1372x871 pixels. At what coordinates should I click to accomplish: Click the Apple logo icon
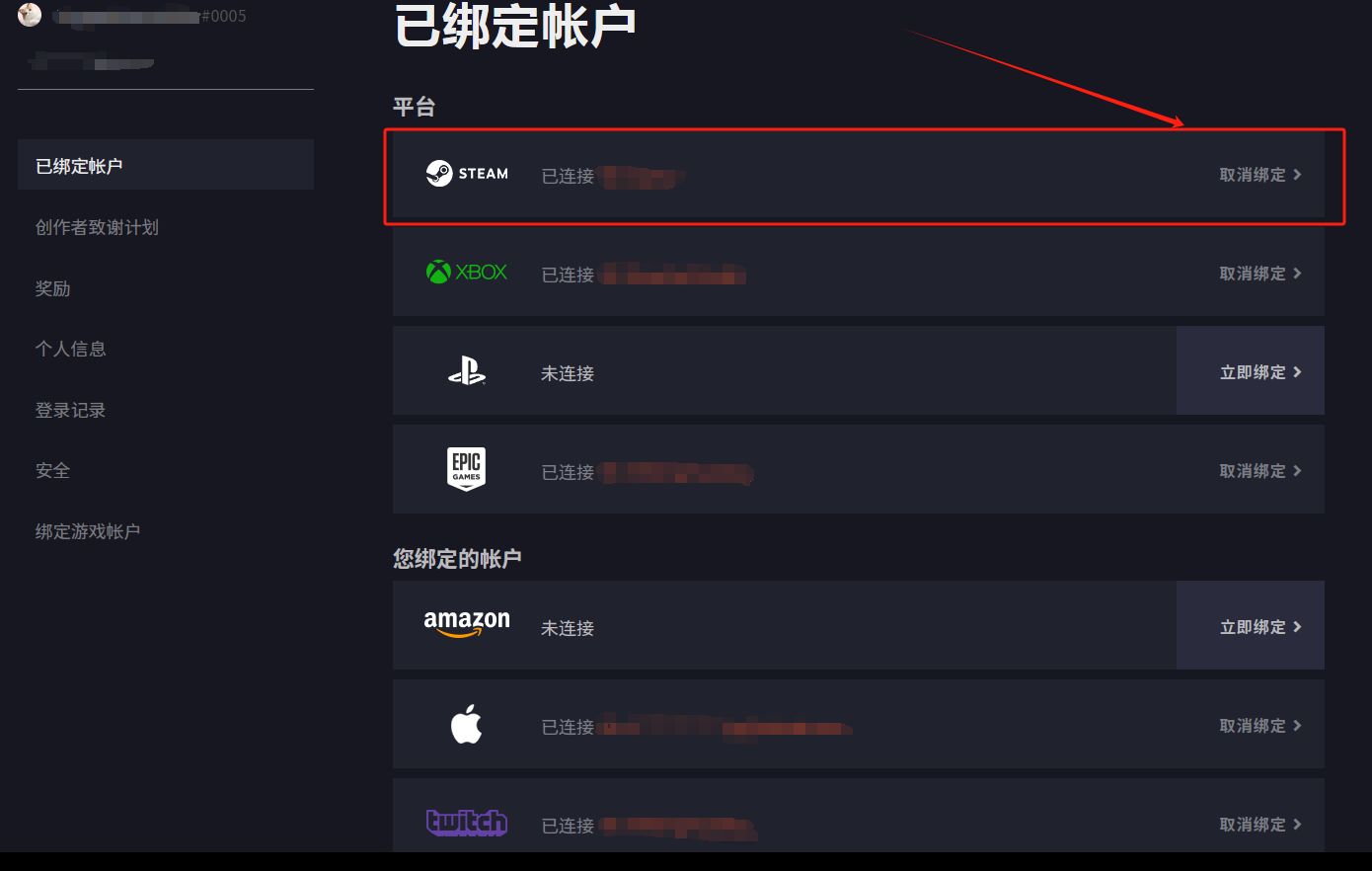pos(466,724)
